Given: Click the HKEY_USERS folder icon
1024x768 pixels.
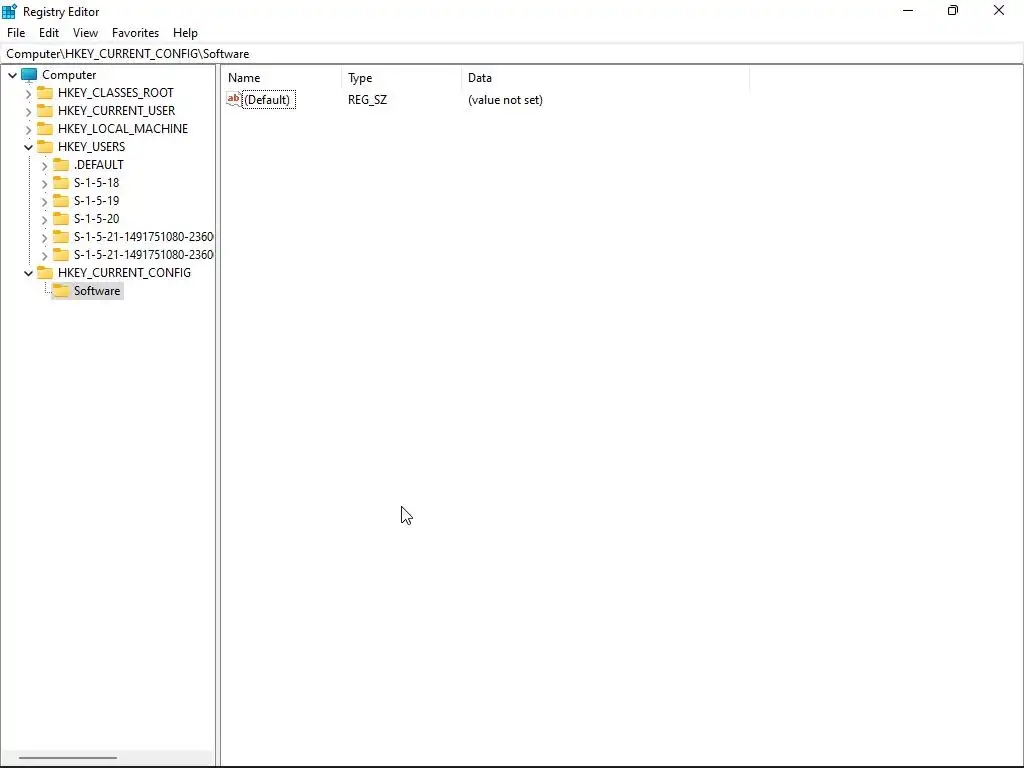Looking at the screenshot, I should click(x=45, y=146).
